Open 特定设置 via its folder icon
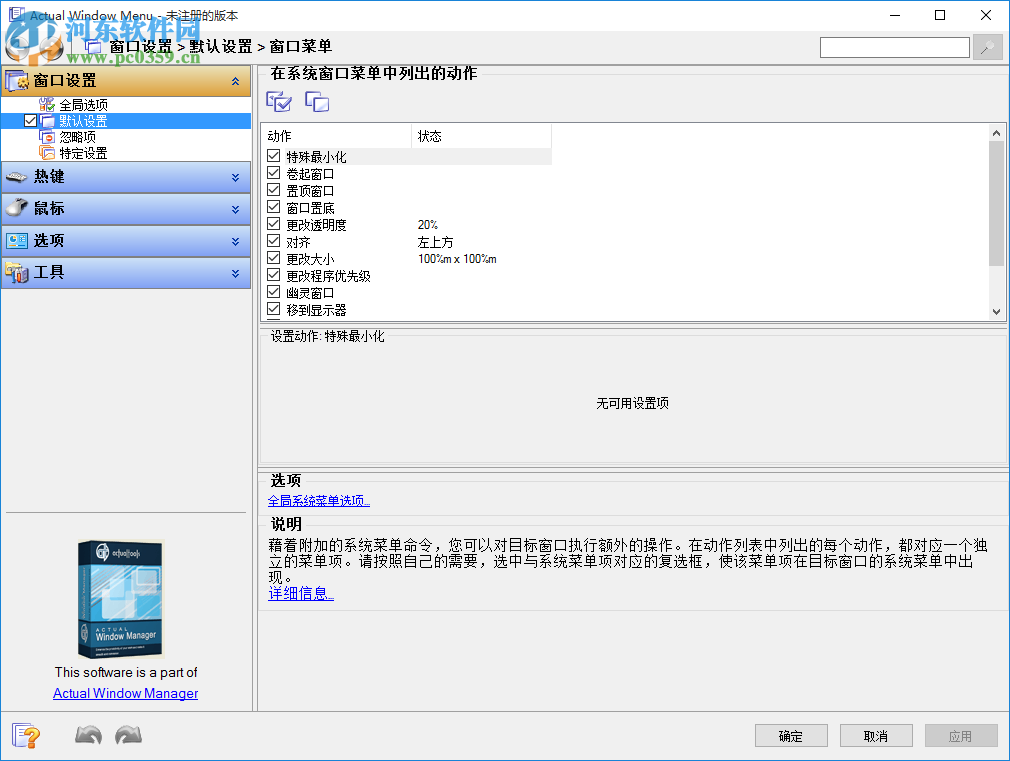This screenshot has width=1010, height=761. [x=46, y=152]
